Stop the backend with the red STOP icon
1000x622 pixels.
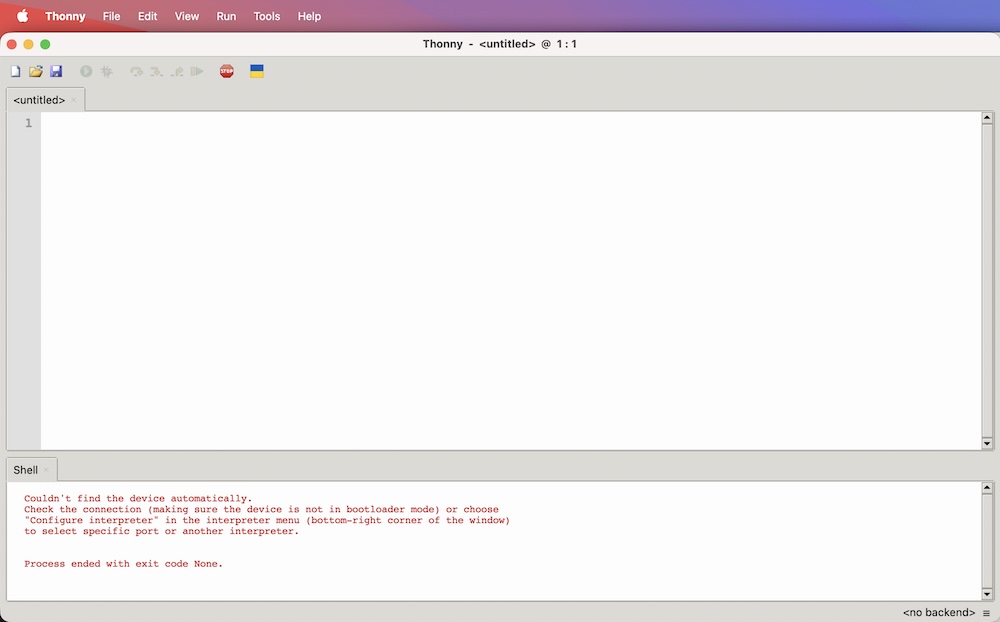coord(227,71)
